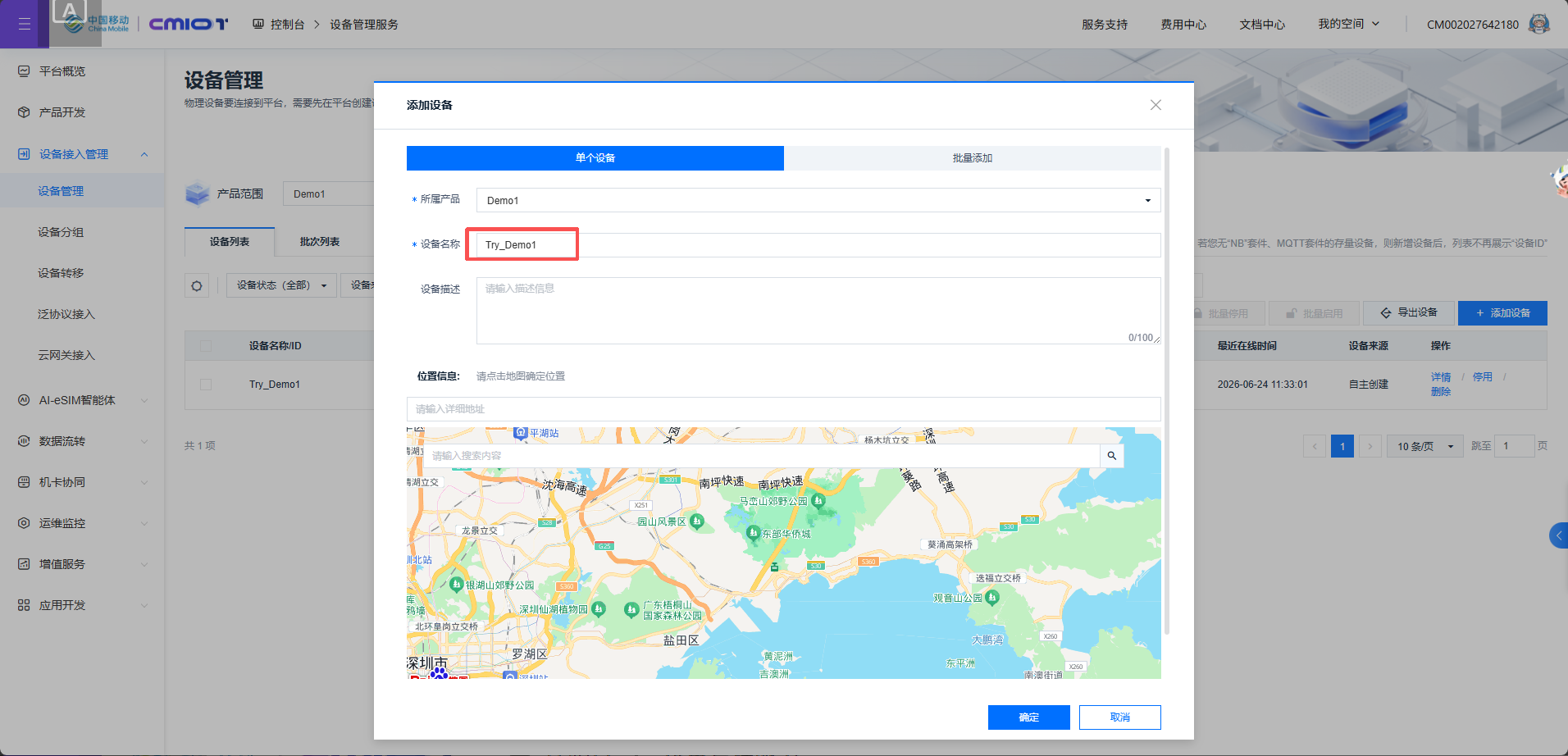The height and width of the screenshot is (756, 1568).
Task: Open 文档中心 in top navigation
Action: [1262, 25]
